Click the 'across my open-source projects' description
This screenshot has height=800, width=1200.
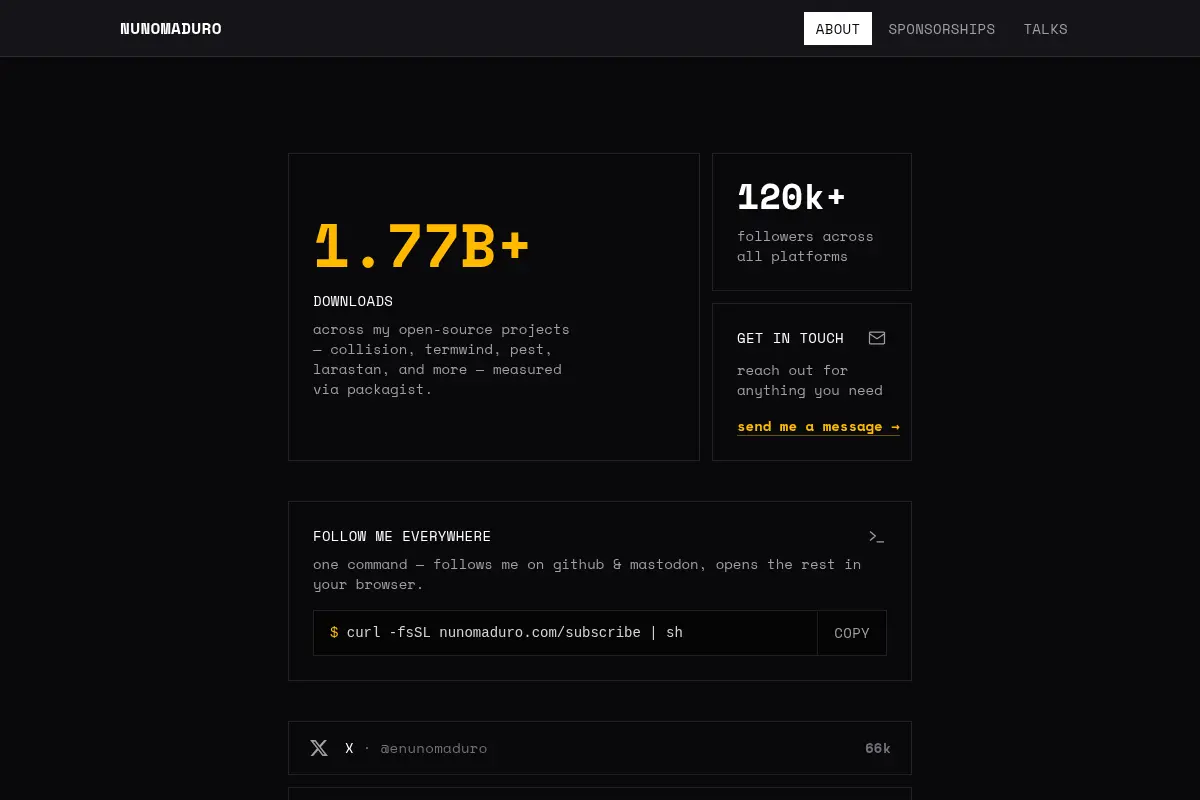point(441,359)
